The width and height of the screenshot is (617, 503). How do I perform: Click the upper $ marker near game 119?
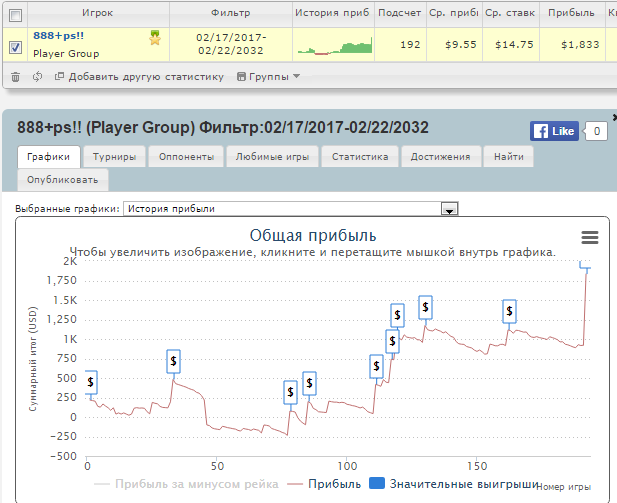397,315
